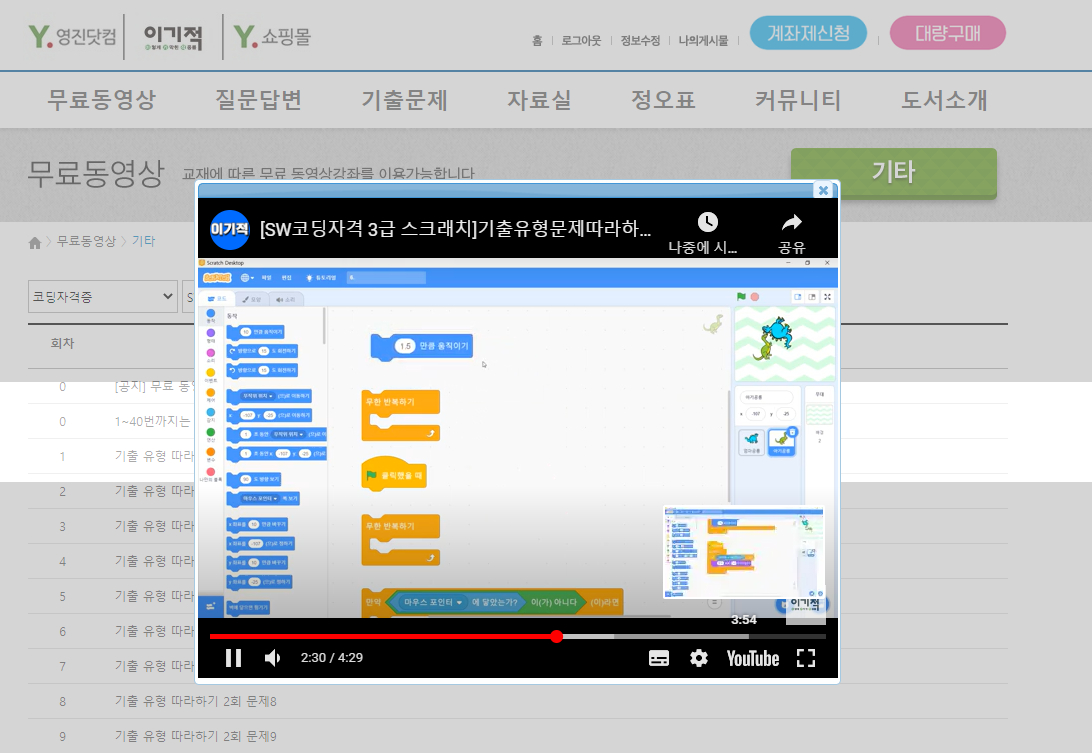Open the 정오표 menu
Image resolution: width=1092 pixels, height=753 pixels.
pyautogui.click(x=663, y=100)
